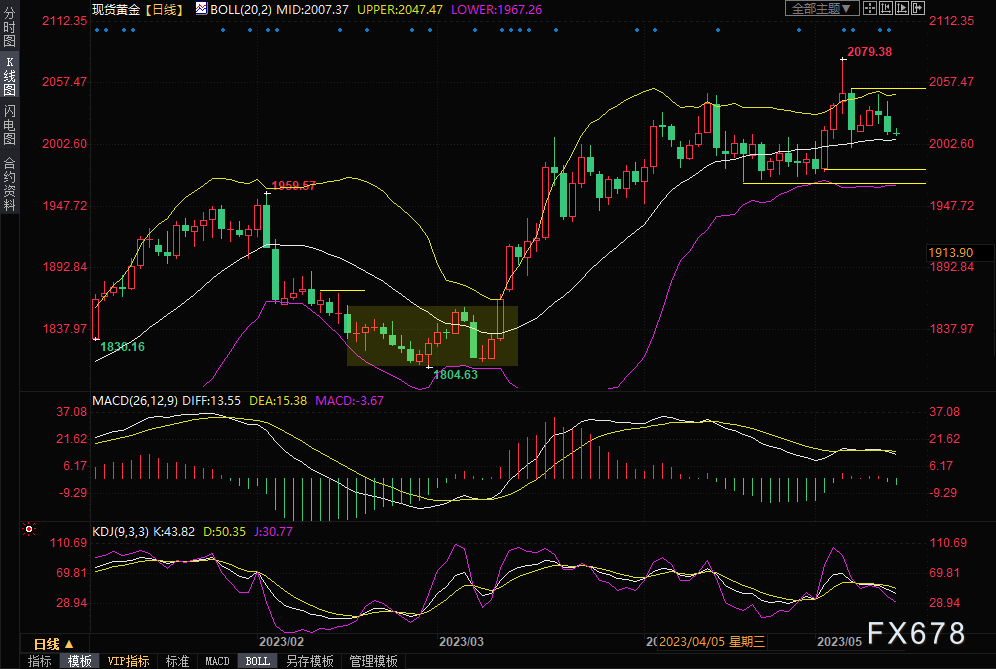Viewport: 996px width, 669px height.
Task: Click the crosshair cursor icon in top toolbar
Action: pyautogui.click(x=869, y=8)
